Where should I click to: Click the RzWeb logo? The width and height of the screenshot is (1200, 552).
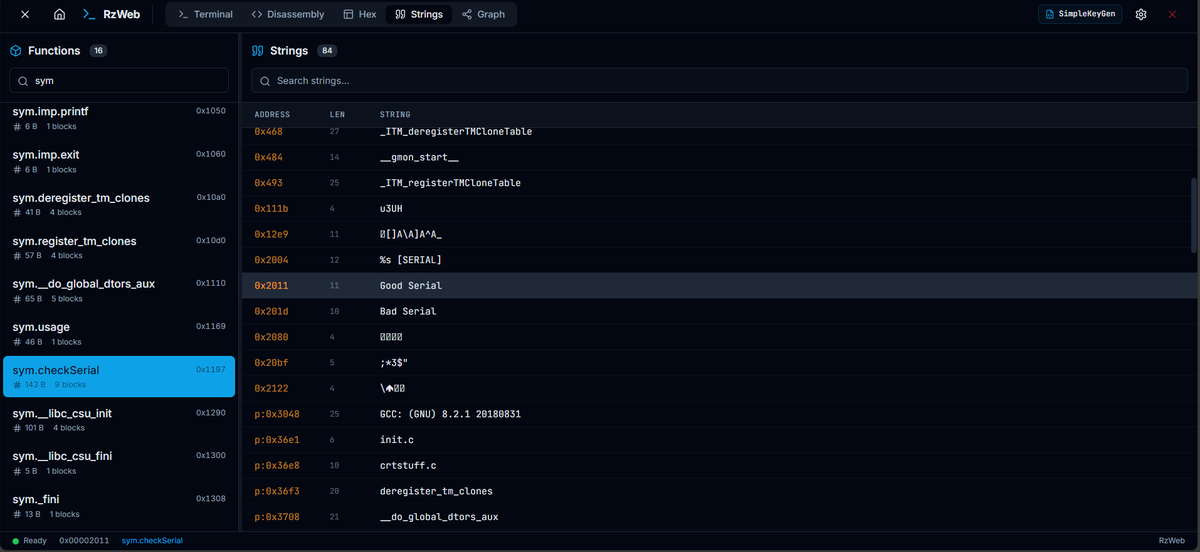[111, 15]
